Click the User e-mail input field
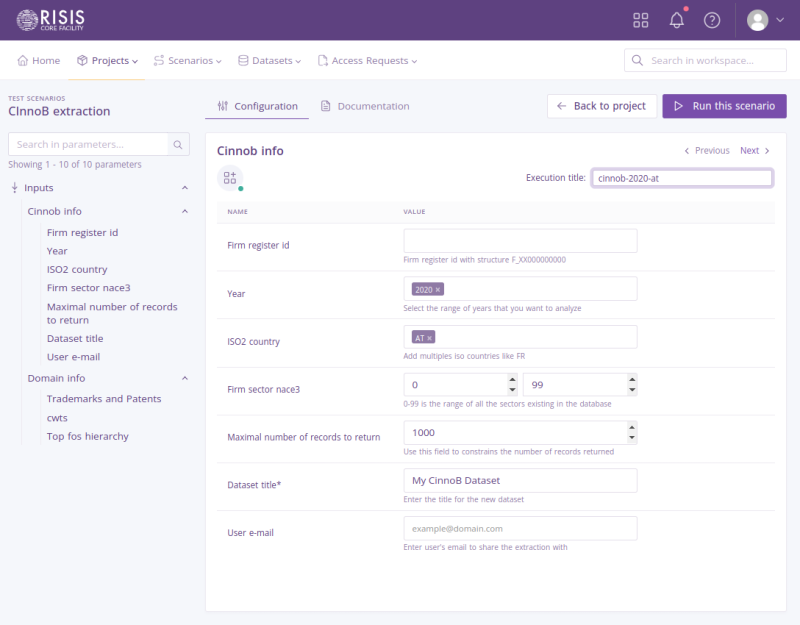This screenshot has height=625, width=800. coord(520,528)
